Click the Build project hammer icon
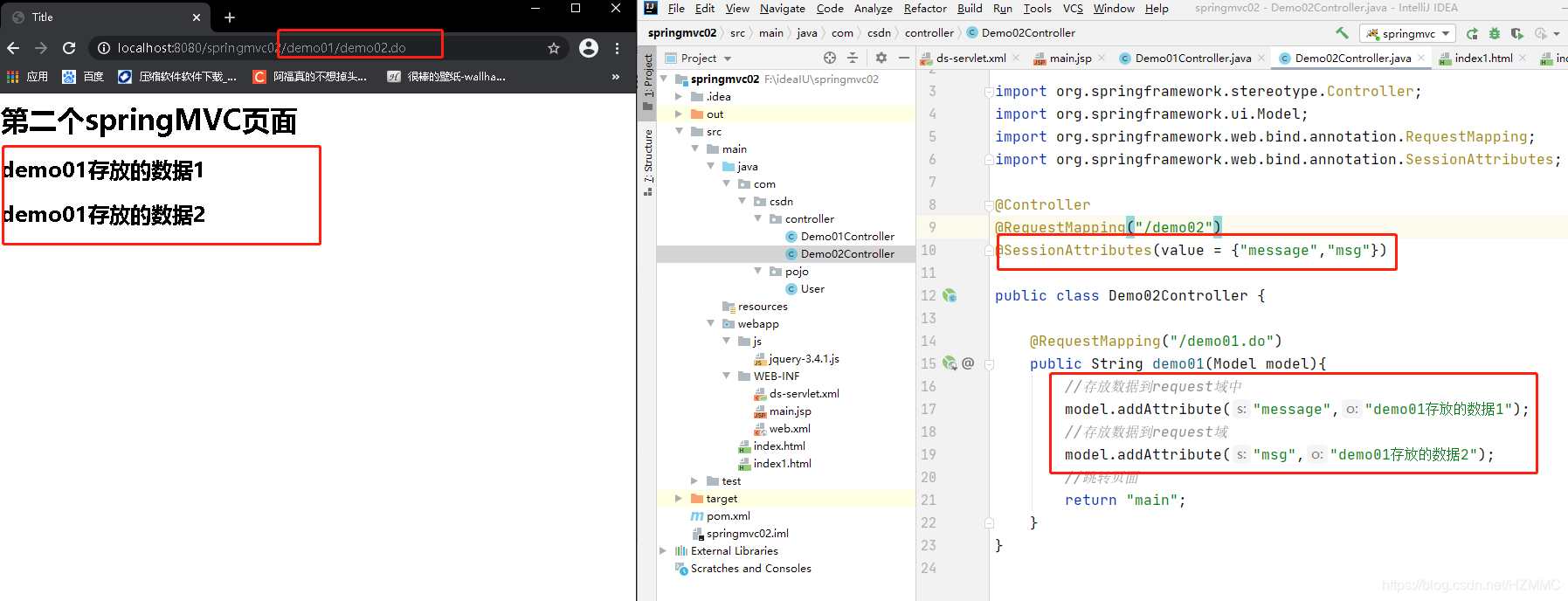Screen dimensions: 1568x601 coord(1342,33)
